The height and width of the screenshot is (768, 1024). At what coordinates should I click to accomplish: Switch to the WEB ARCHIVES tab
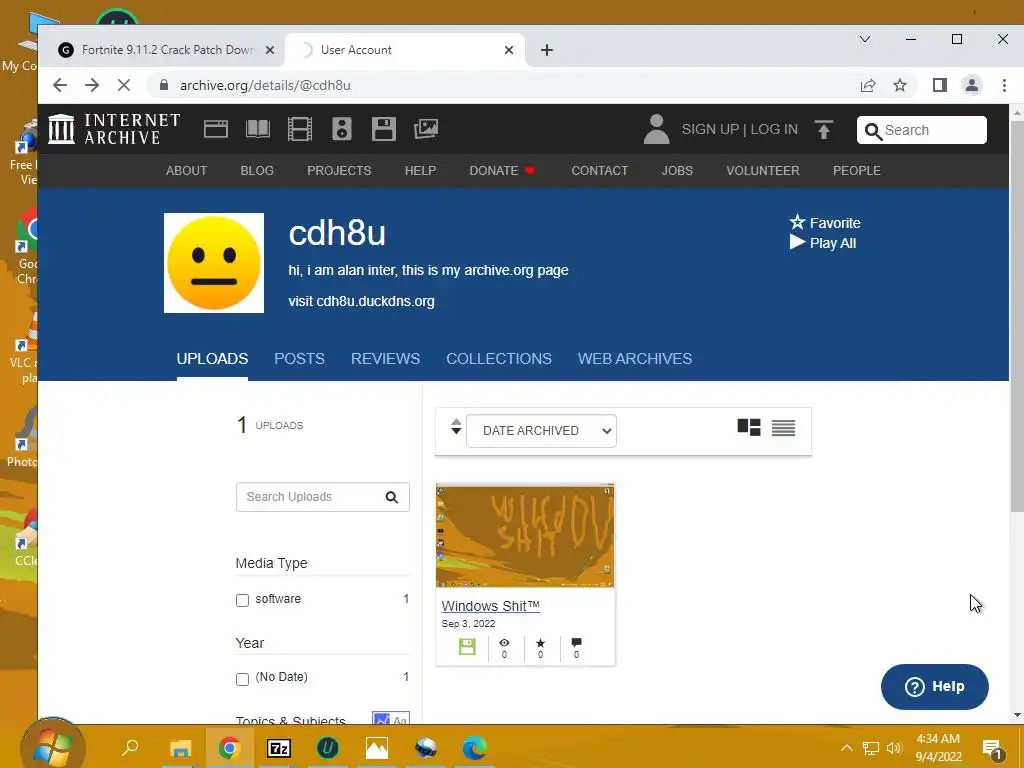635,359
